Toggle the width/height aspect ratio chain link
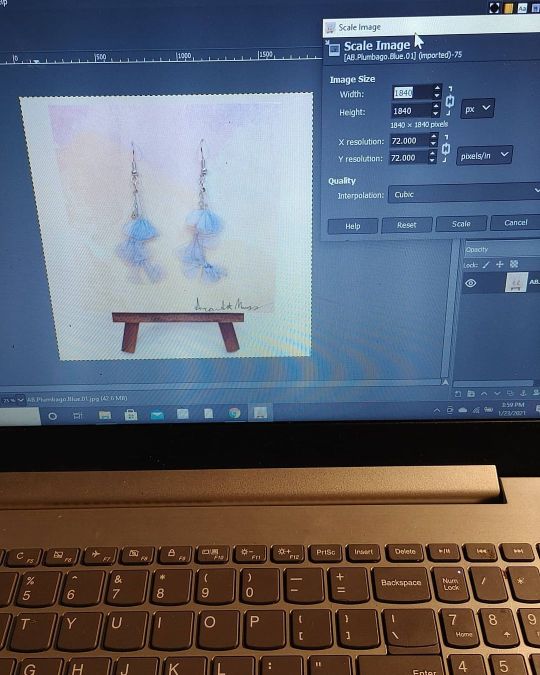Image resolution: width=540 pixels, height=675 pixels. tap(450, 102)
